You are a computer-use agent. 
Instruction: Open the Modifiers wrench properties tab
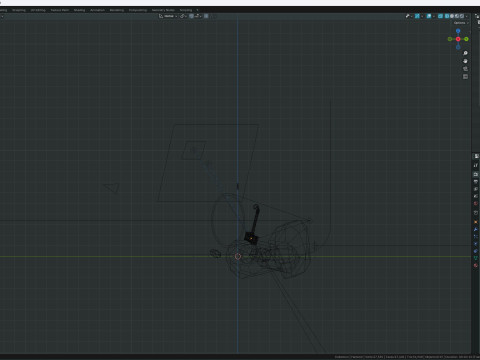point(476,229)
